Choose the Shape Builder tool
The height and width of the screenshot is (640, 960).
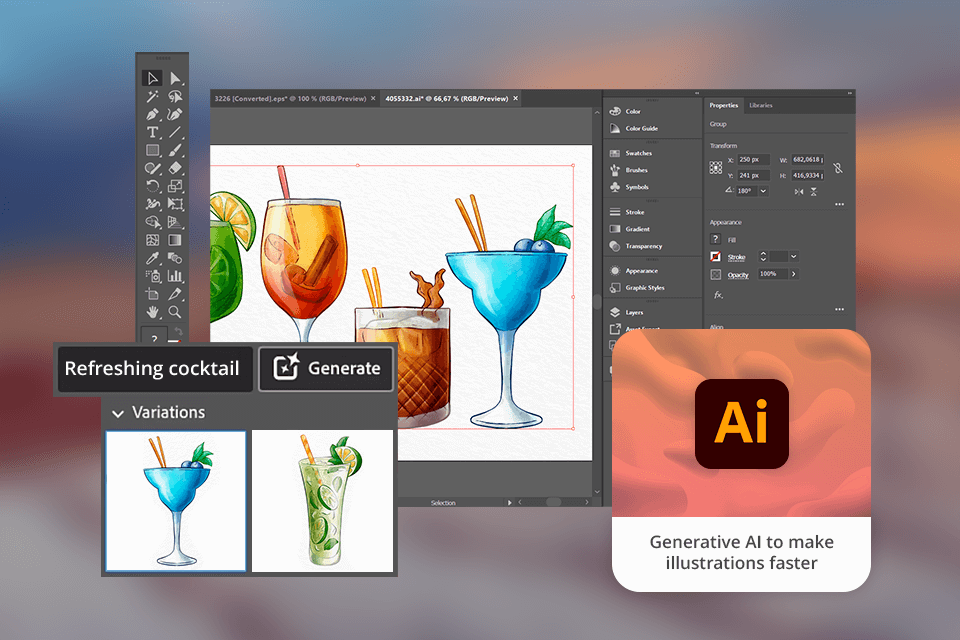pos(152,222)
